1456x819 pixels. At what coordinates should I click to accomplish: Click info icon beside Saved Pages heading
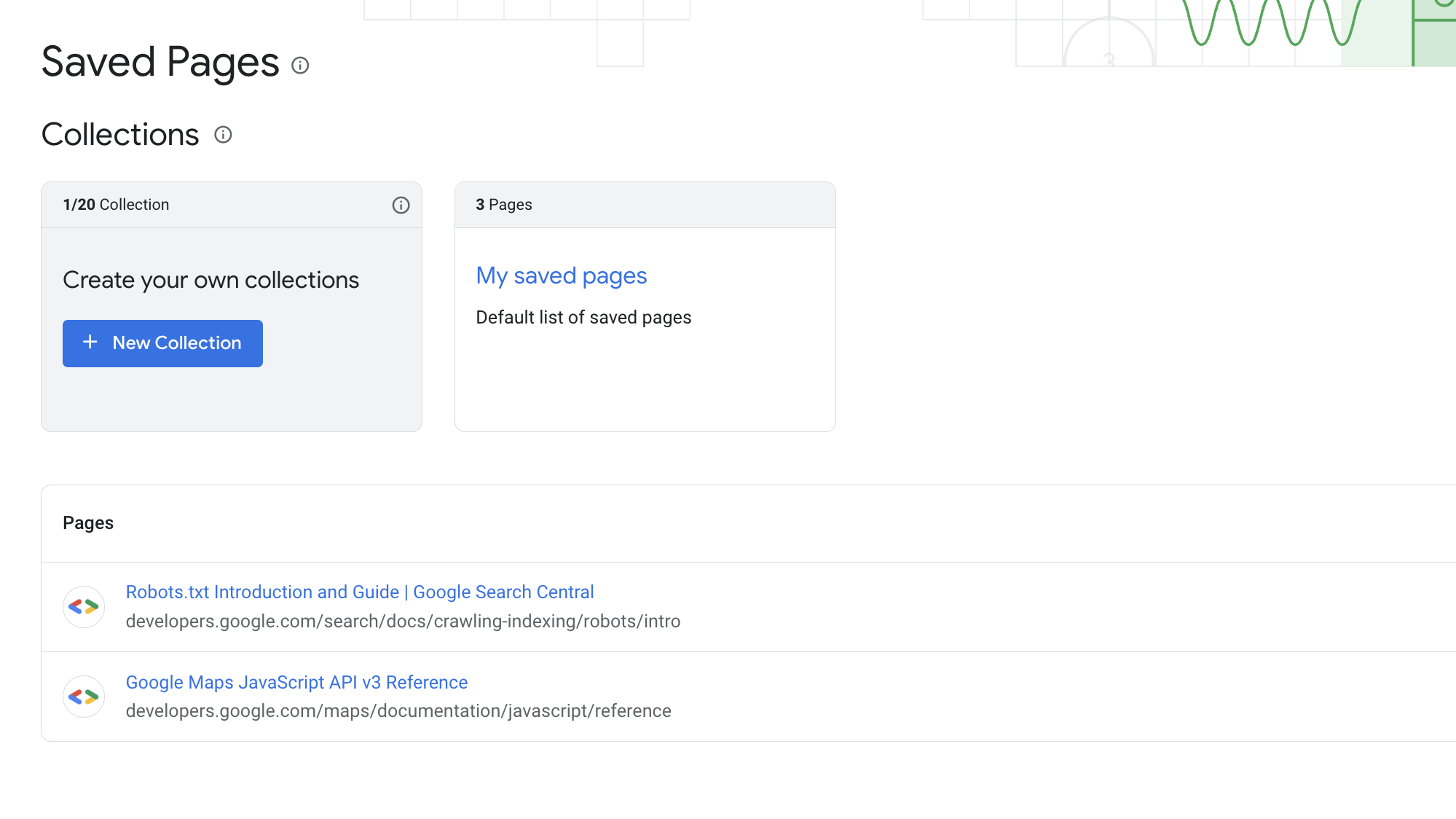click(300, 66)
